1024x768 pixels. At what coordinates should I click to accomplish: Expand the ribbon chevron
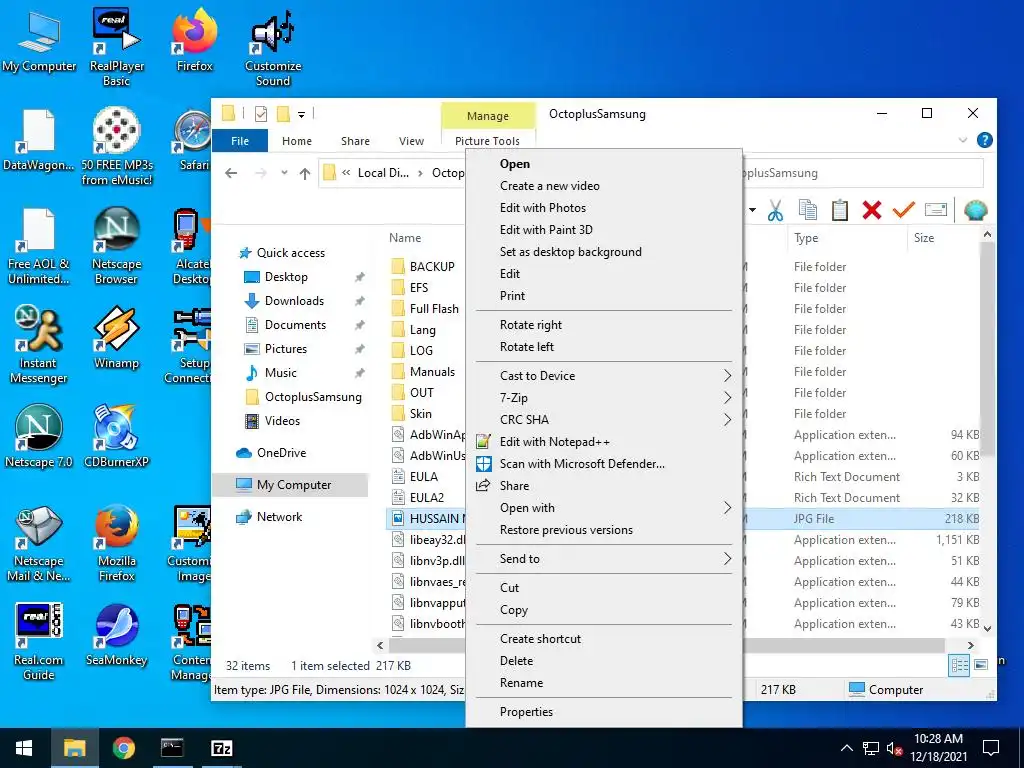(963, 140)
